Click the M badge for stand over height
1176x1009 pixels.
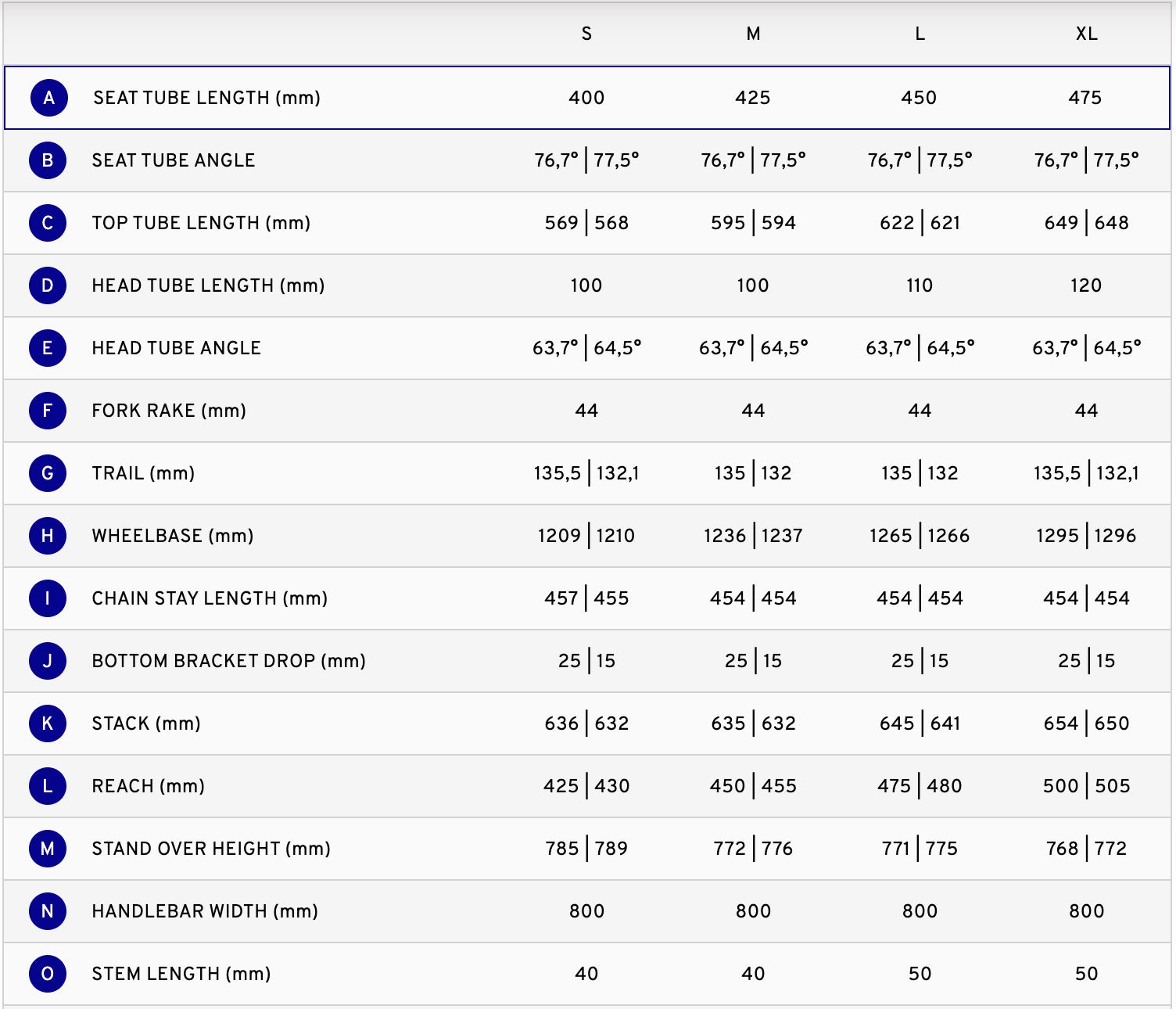[x=48, y=849]
